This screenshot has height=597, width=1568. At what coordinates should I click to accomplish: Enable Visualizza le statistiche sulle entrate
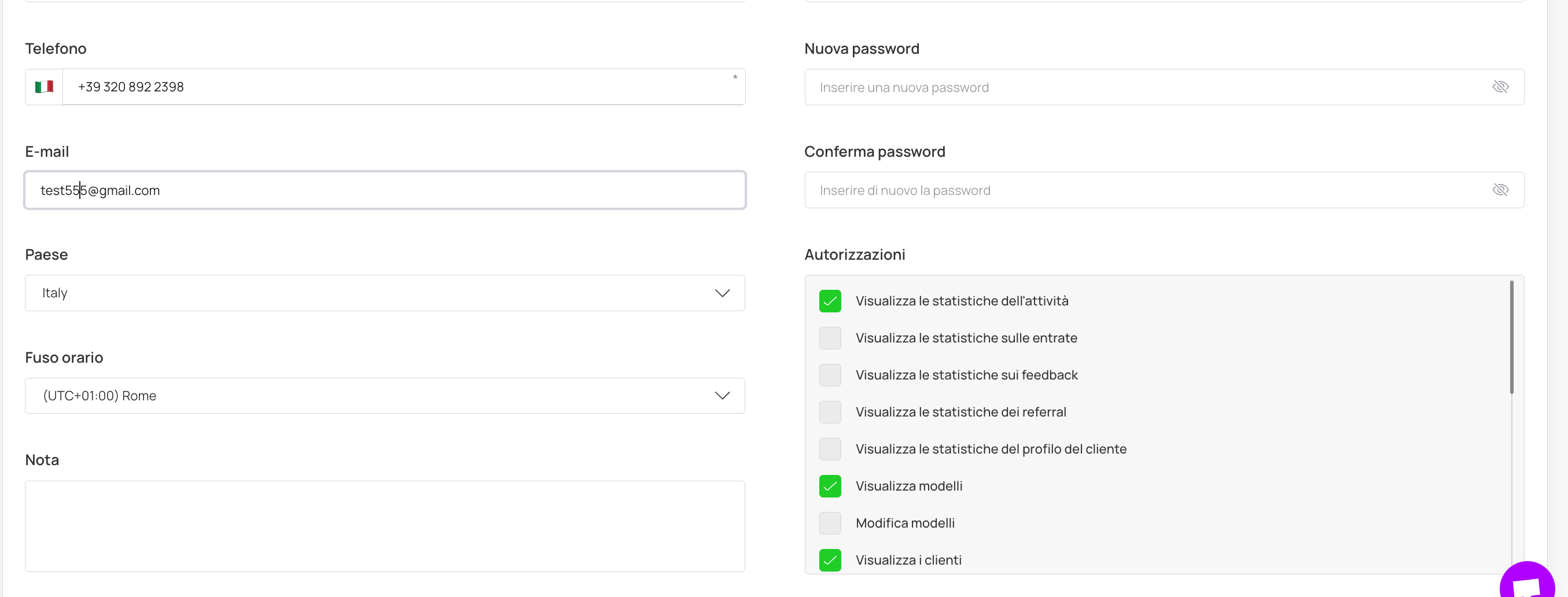click(830, 338)
